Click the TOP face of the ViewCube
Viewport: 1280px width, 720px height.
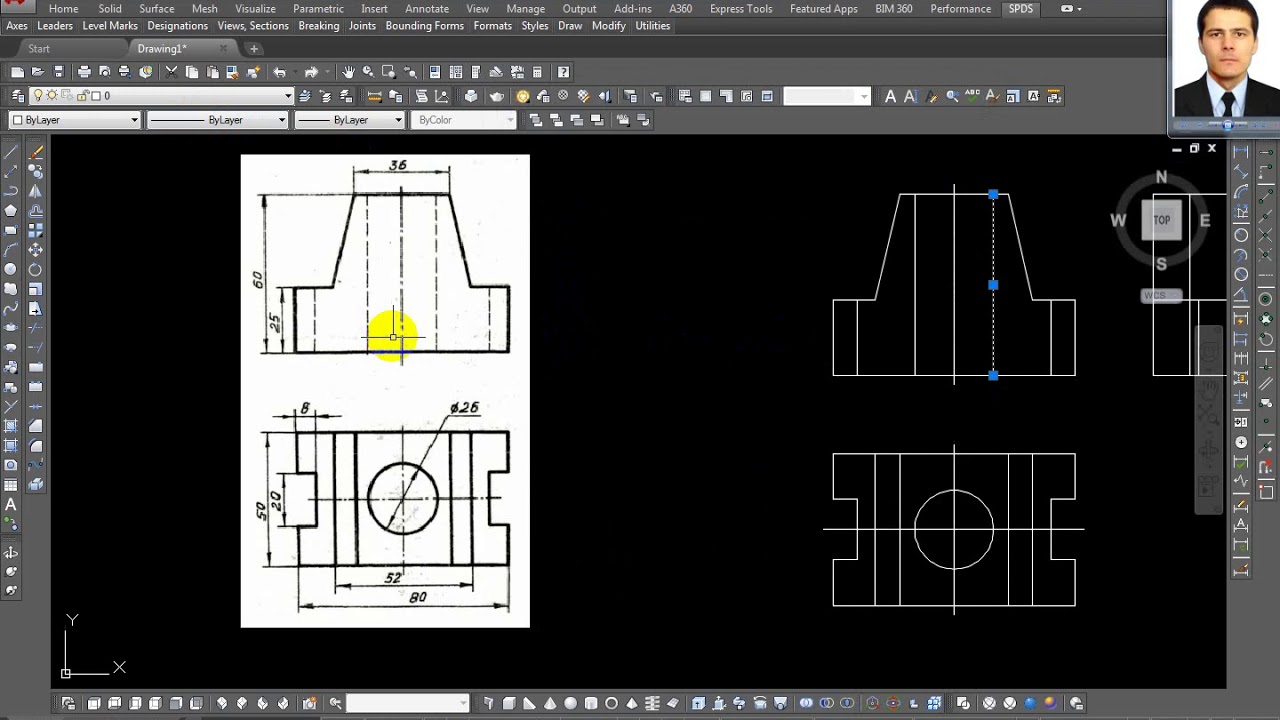click(x=1162, y=220)
